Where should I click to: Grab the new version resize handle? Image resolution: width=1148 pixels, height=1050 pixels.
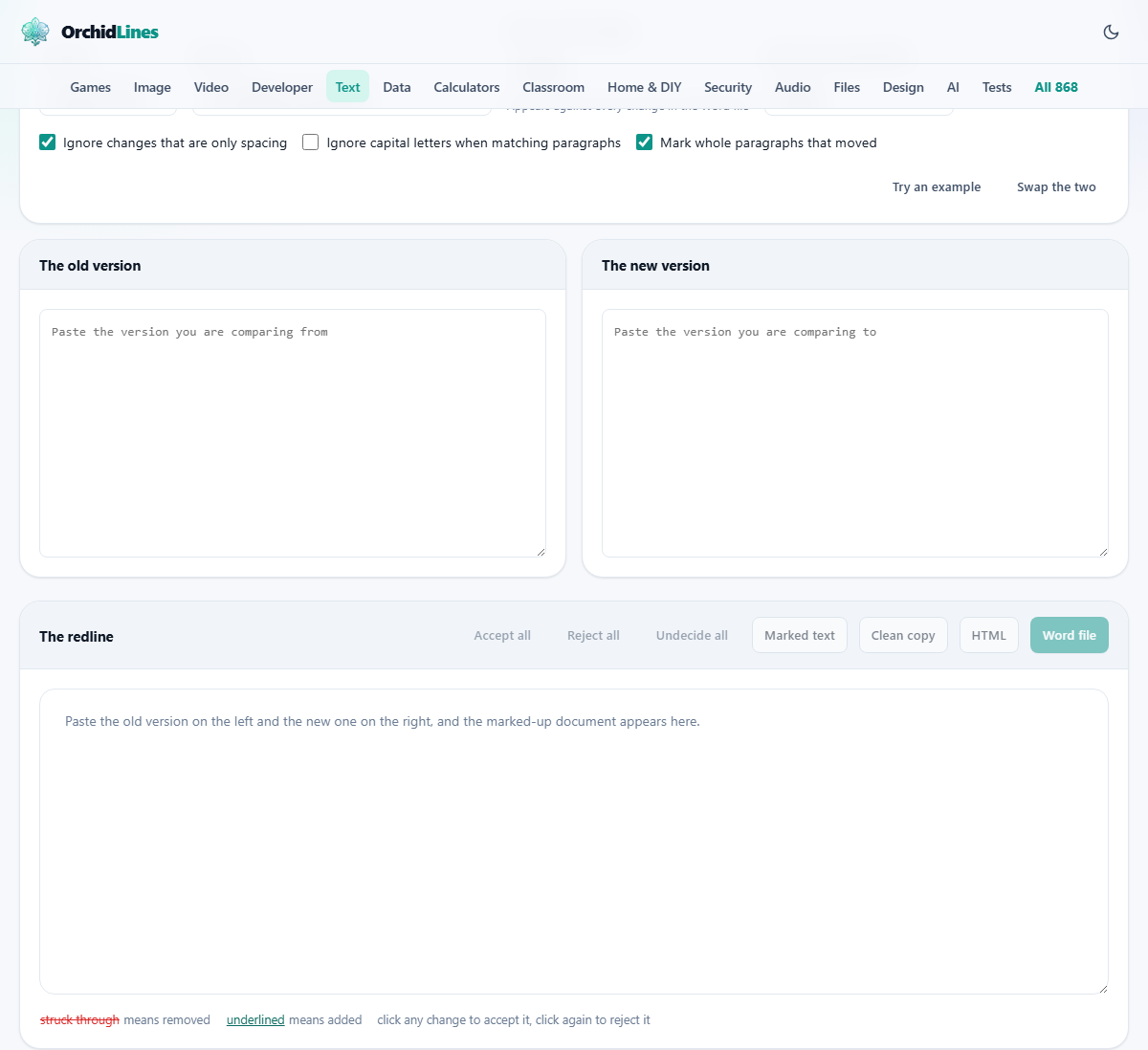[x=1103, y=552]
